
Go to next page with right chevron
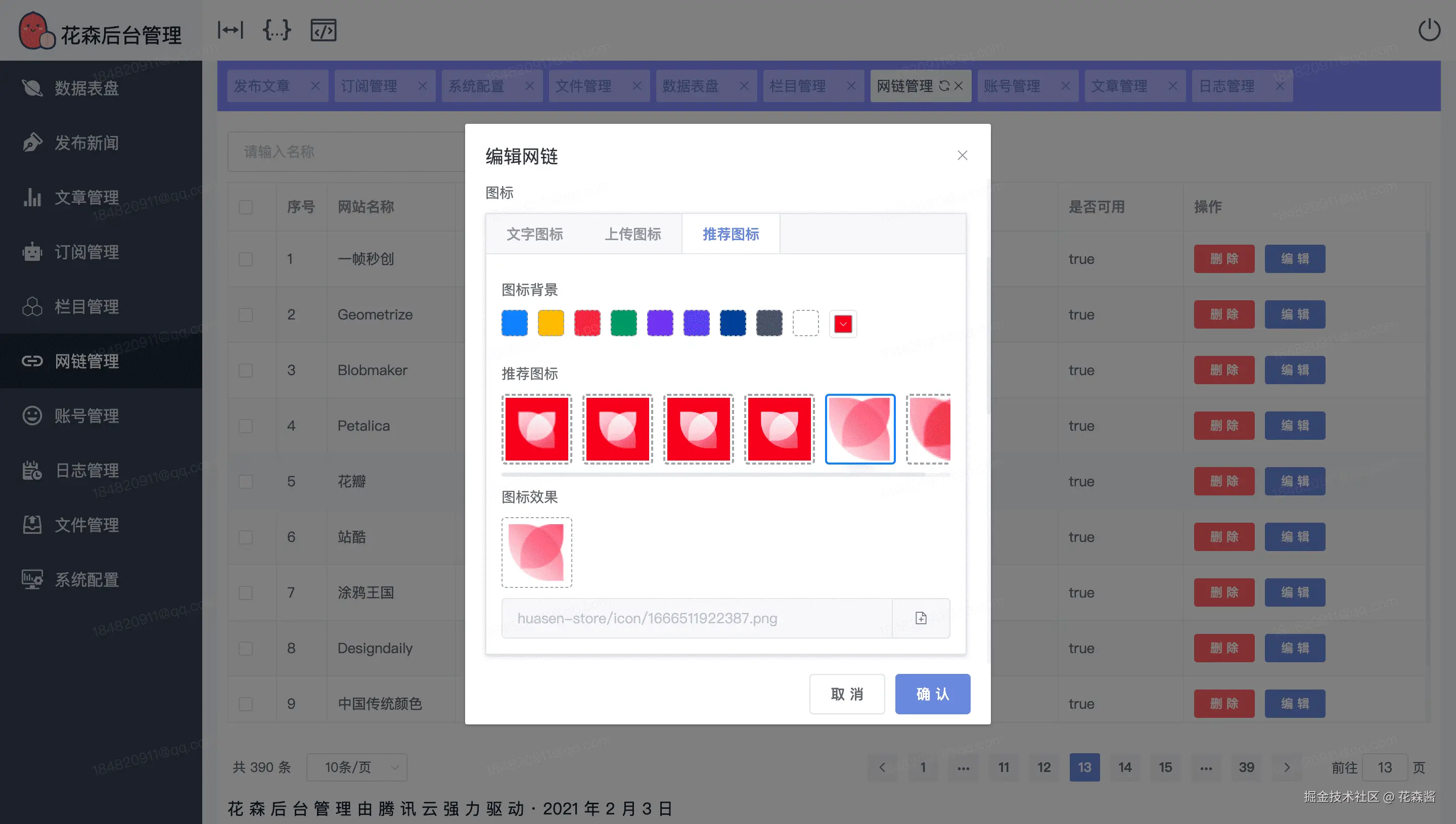(x=1287, y=767)
